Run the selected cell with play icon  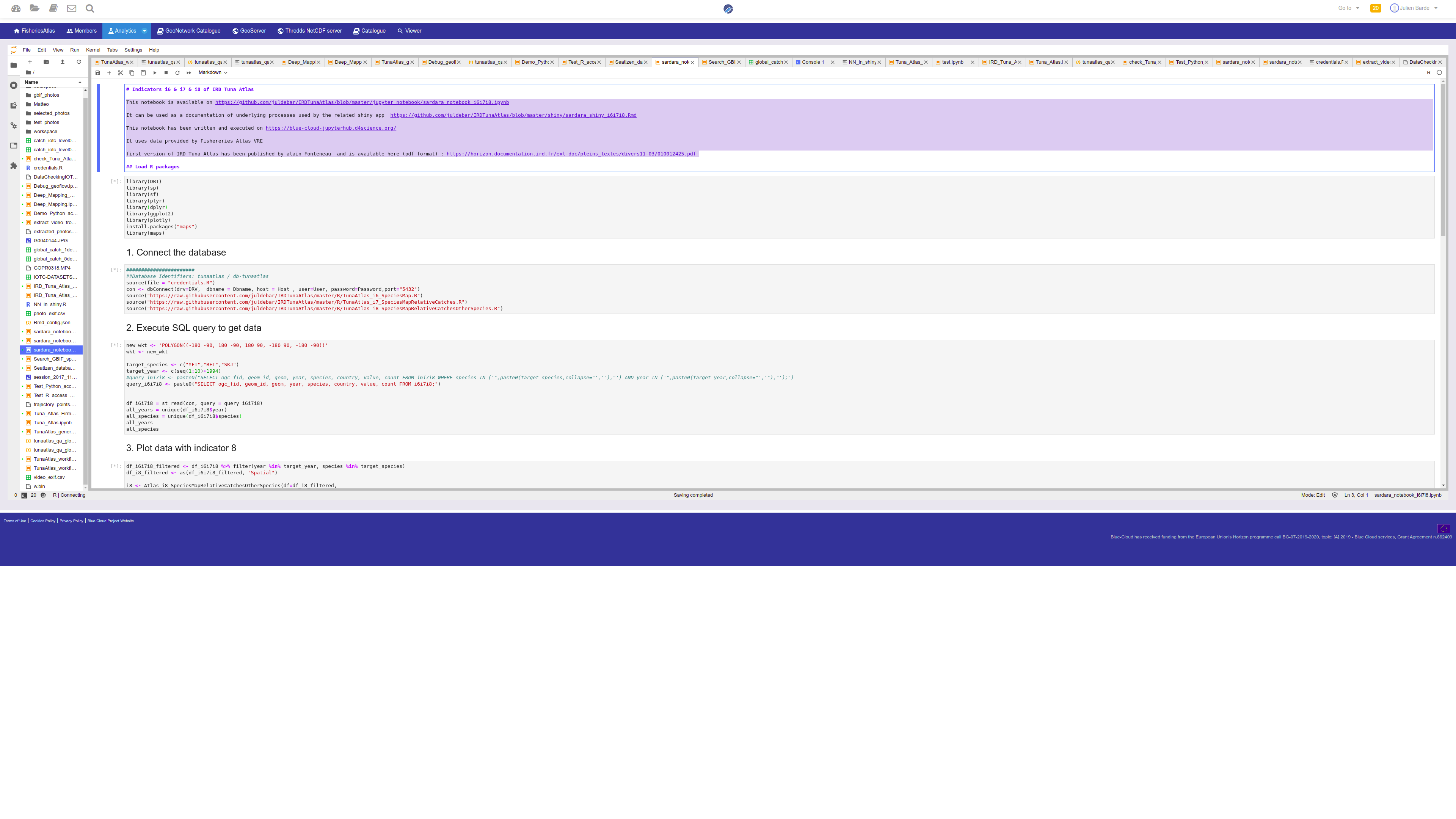(155, 72)
